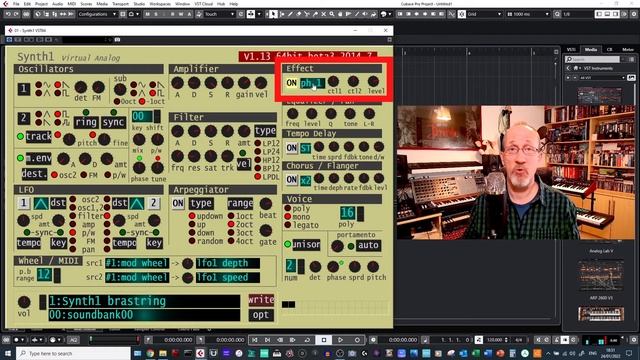Select the LP24 filter type
640x360 pixels.
pyautogui.click(x=258, y=151)
